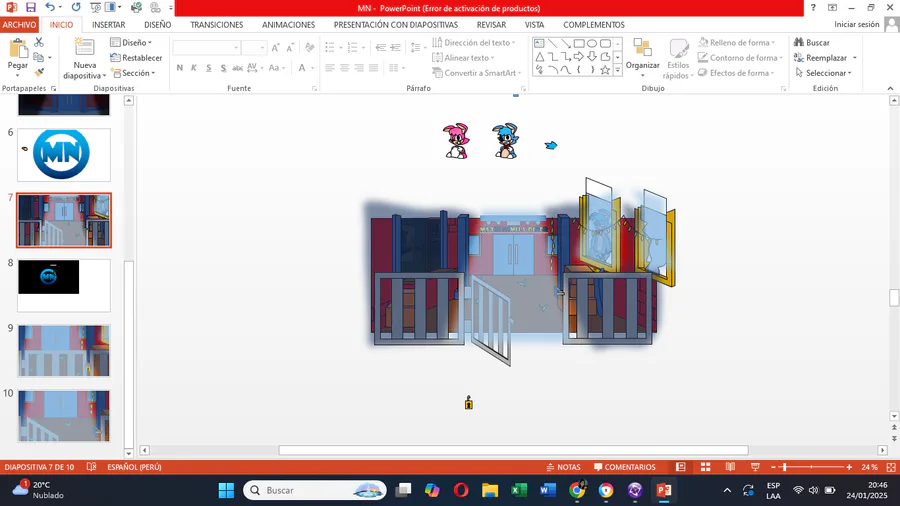Click the zoom out minus button
This screenshot has height=506, width=900.
[773, 467]
